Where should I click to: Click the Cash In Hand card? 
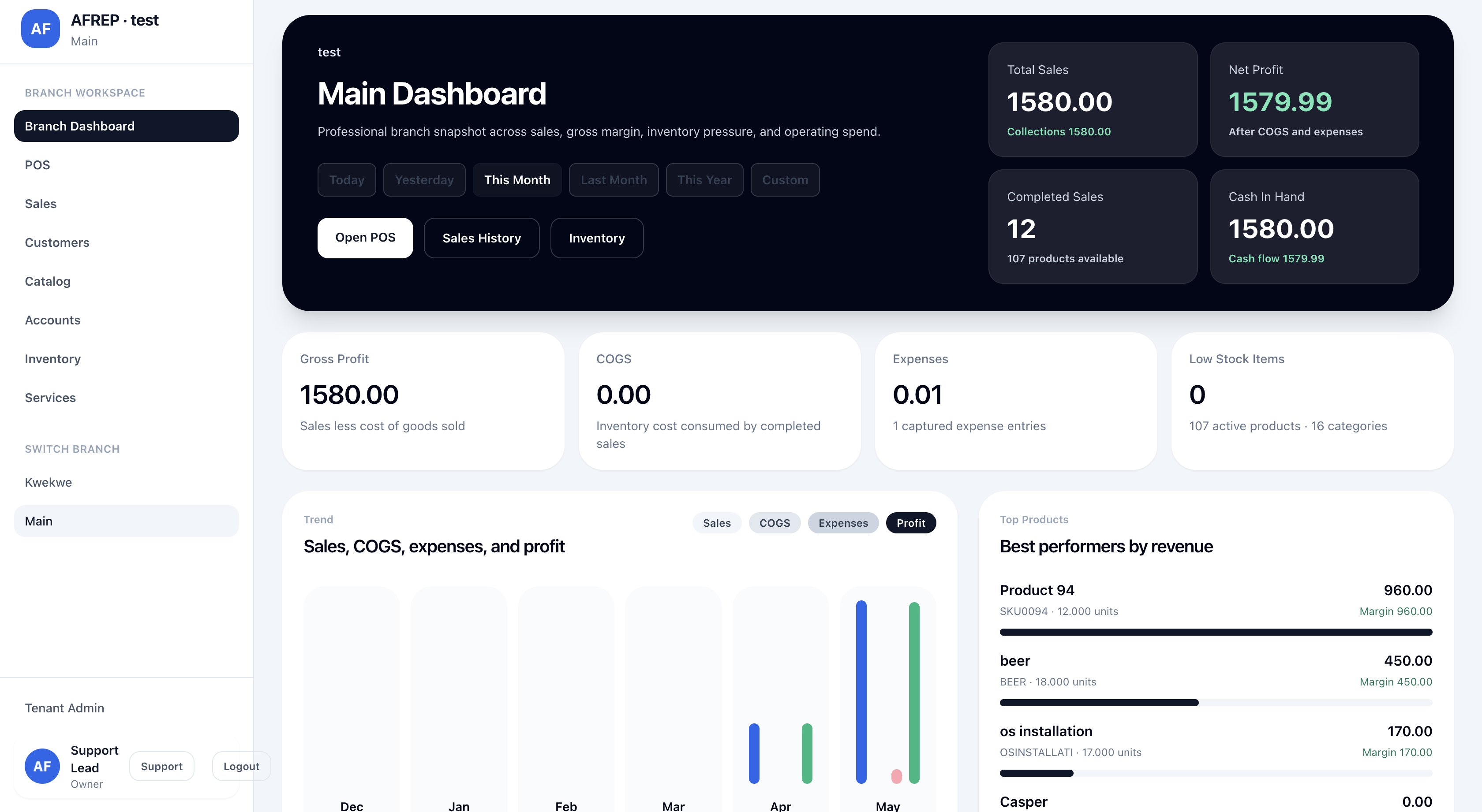coord(1314,226)
